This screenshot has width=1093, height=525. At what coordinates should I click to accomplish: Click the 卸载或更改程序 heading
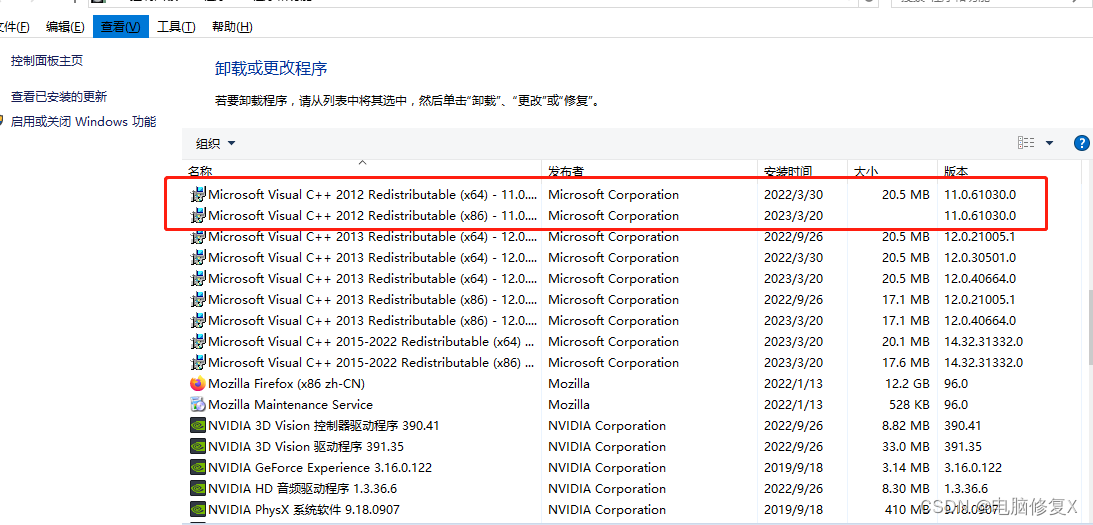(x=271, y=68)
